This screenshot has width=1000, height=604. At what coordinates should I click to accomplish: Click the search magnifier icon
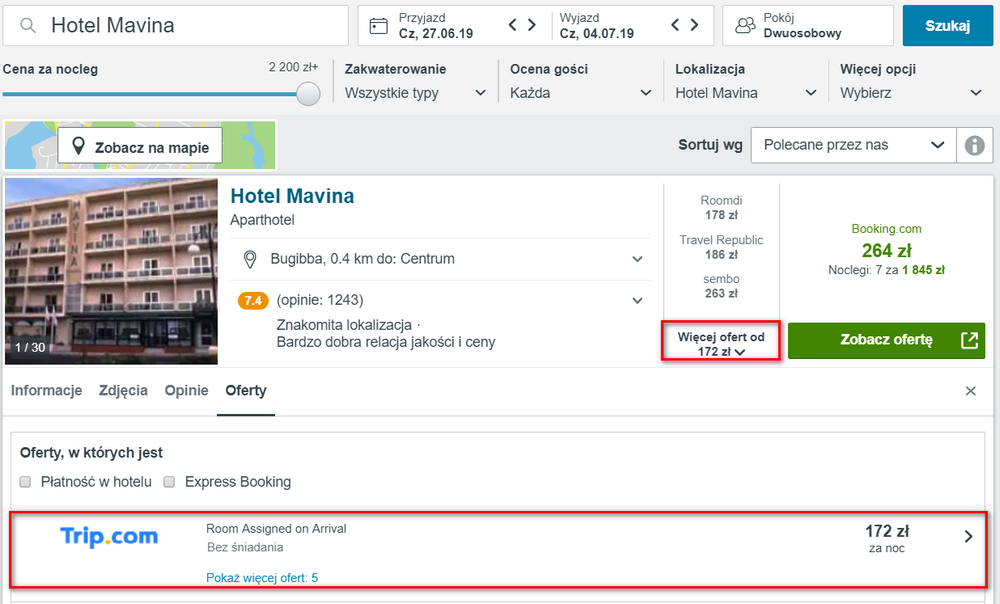[x=27, y=26]
